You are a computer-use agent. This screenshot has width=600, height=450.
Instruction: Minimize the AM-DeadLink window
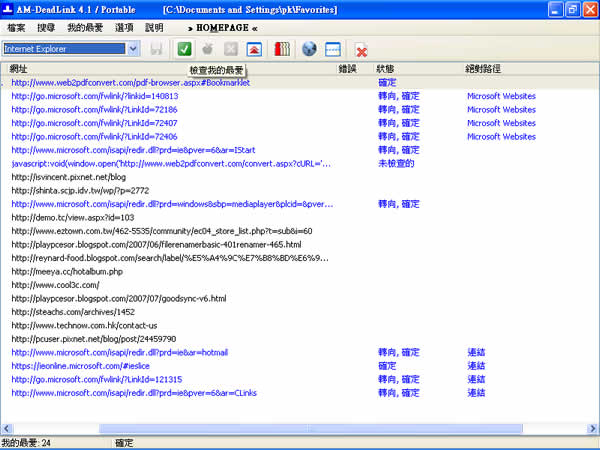pyautogui.click(x=556, y=10)
